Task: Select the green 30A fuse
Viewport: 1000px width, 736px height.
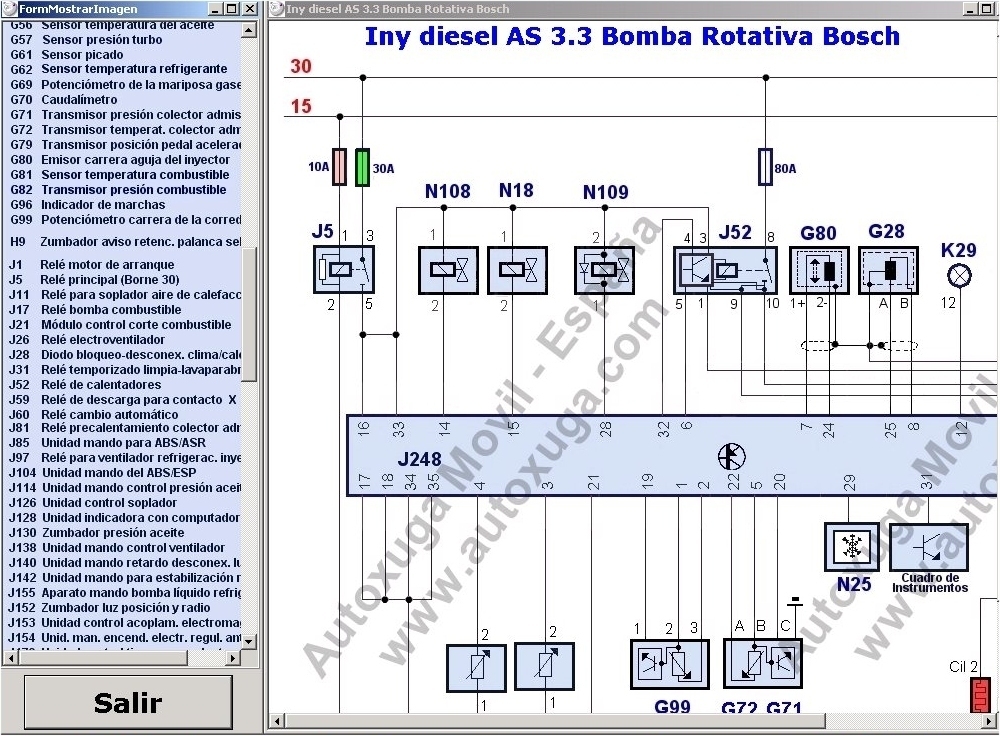Action: pyautogui.click(x=362, y=167)
